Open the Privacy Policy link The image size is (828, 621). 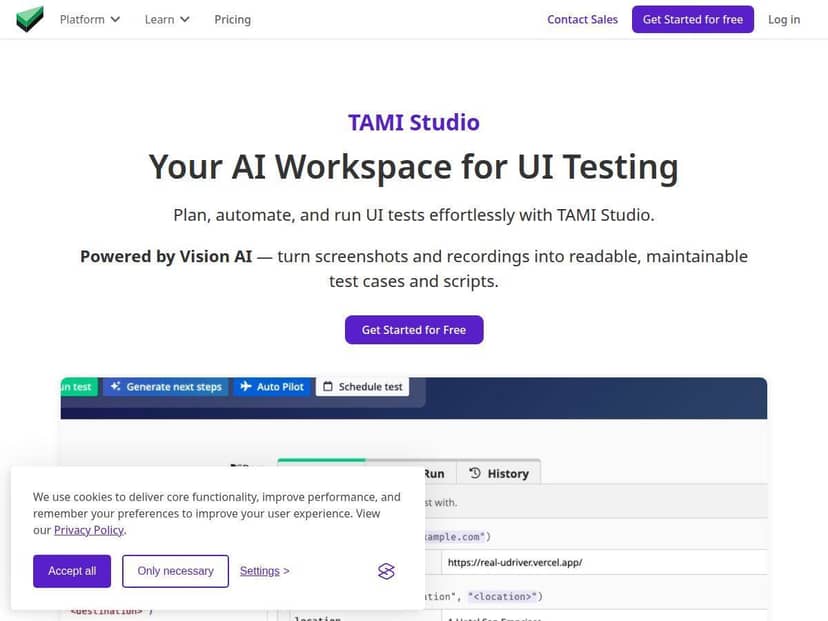pyautogui.click(x=89, y=530)
